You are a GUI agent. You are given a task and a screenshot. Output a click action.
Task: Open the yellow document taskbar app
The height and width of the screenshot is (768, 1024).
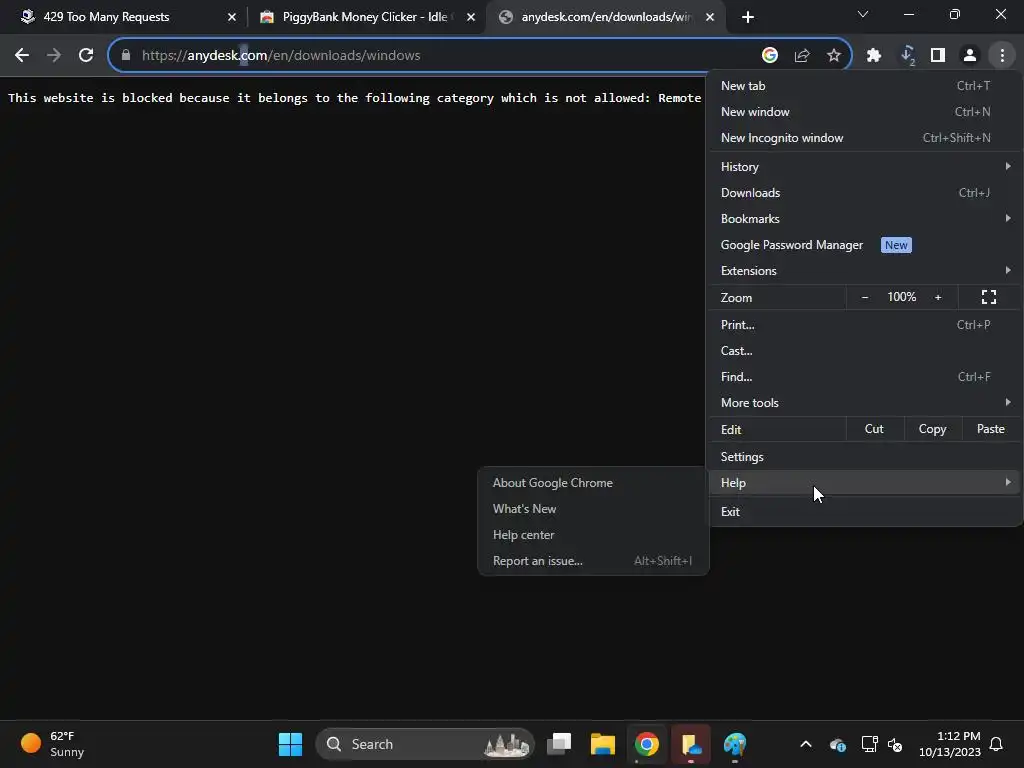click(691, 744)
